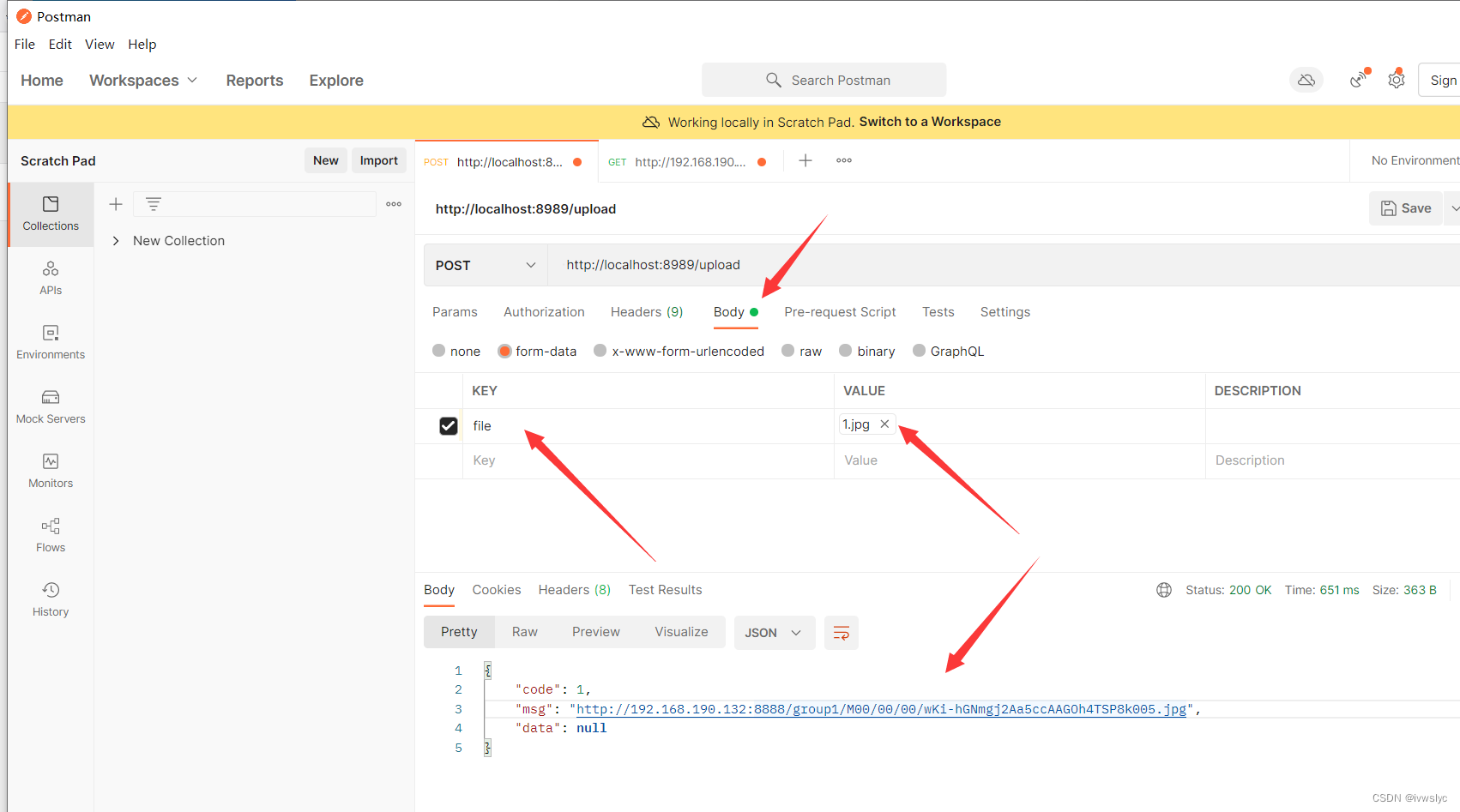Click the request URL input field
The height and width of the screenshot is (812, 1460).
(1005, 265)
